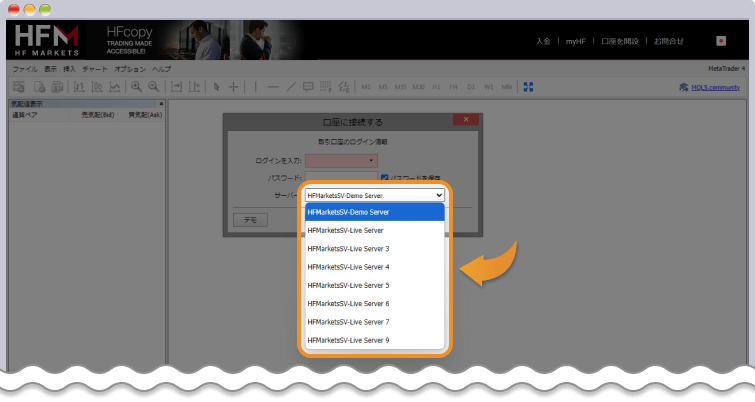Choose HFMarketsSV-Live Server 7

pos(375,322)
